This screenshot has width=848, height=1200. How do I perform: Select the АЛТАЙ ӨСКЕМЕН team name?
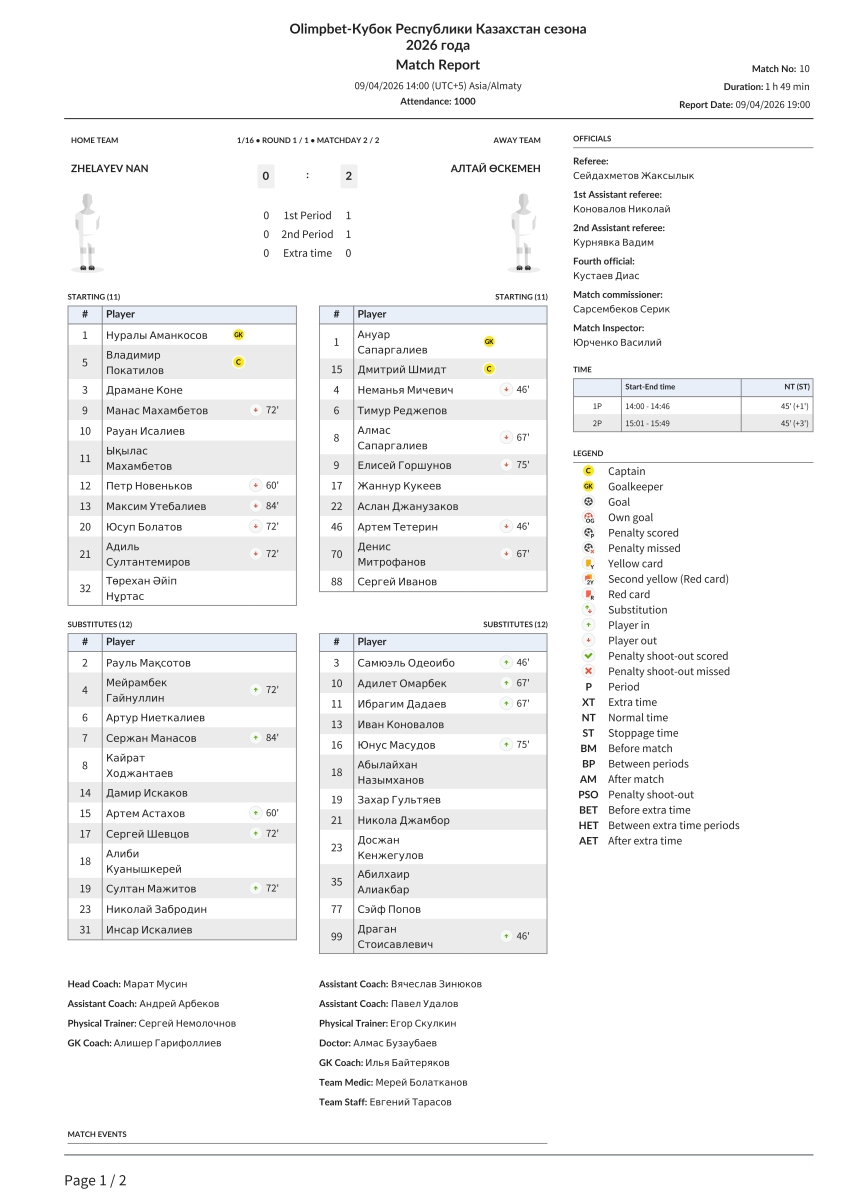[x=496, y=168]
